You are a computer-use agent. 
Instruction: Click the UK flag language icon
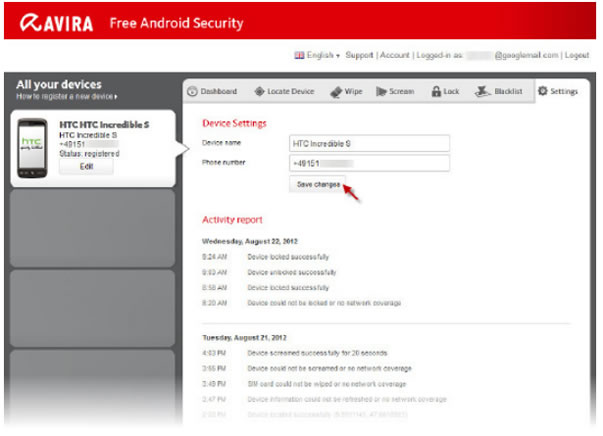point(299,55)
